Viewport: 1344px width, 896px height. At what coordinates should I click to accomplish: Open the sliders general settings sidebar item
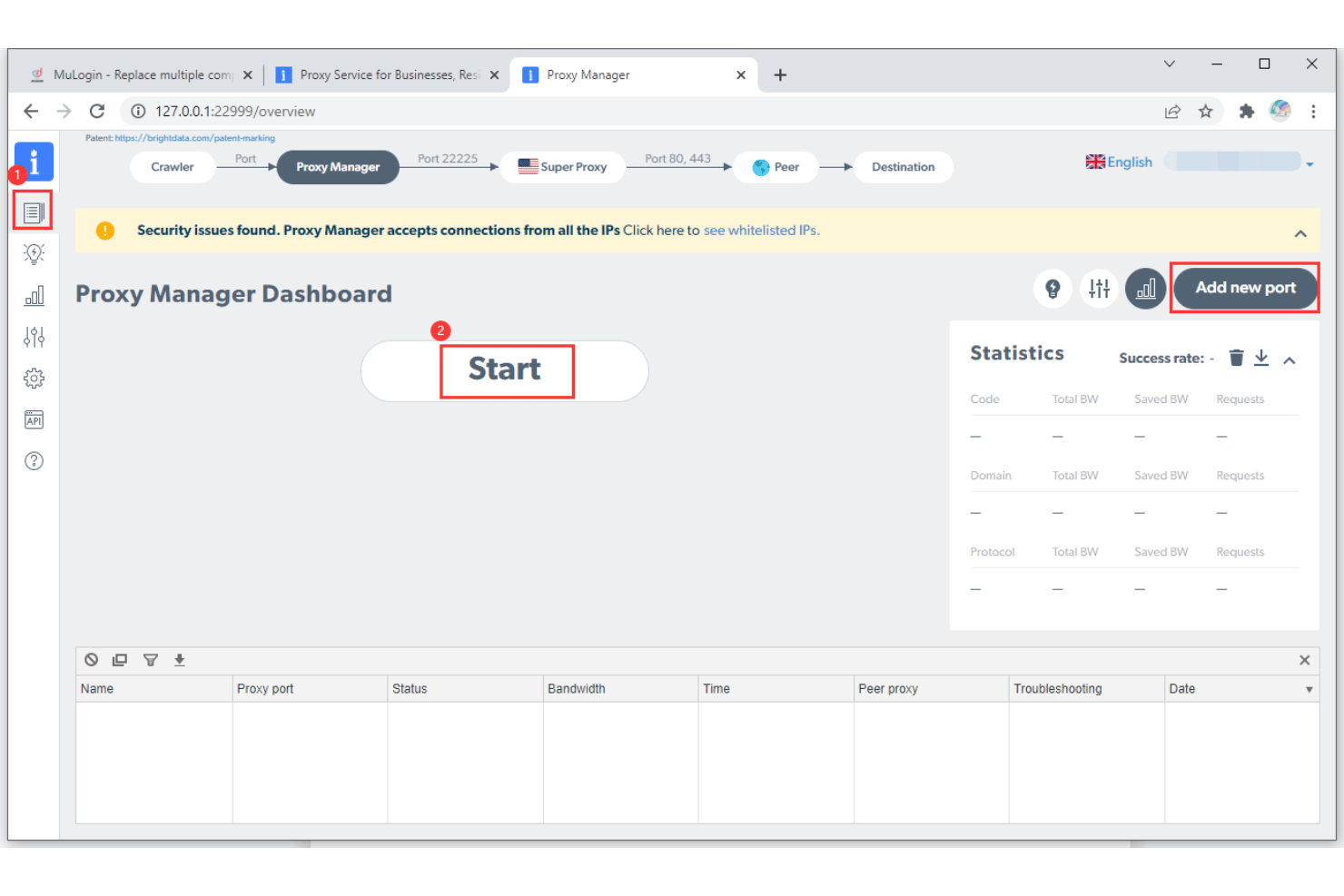click(x=34, y=338)
